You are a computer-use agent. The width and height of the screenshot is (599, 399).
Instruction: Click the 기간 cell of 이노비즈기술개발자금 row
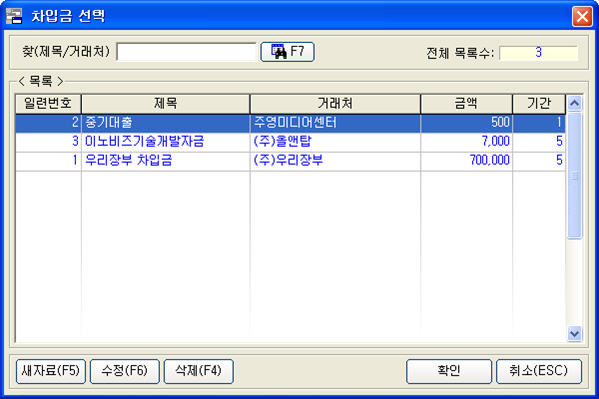click(x=539, y=141)
